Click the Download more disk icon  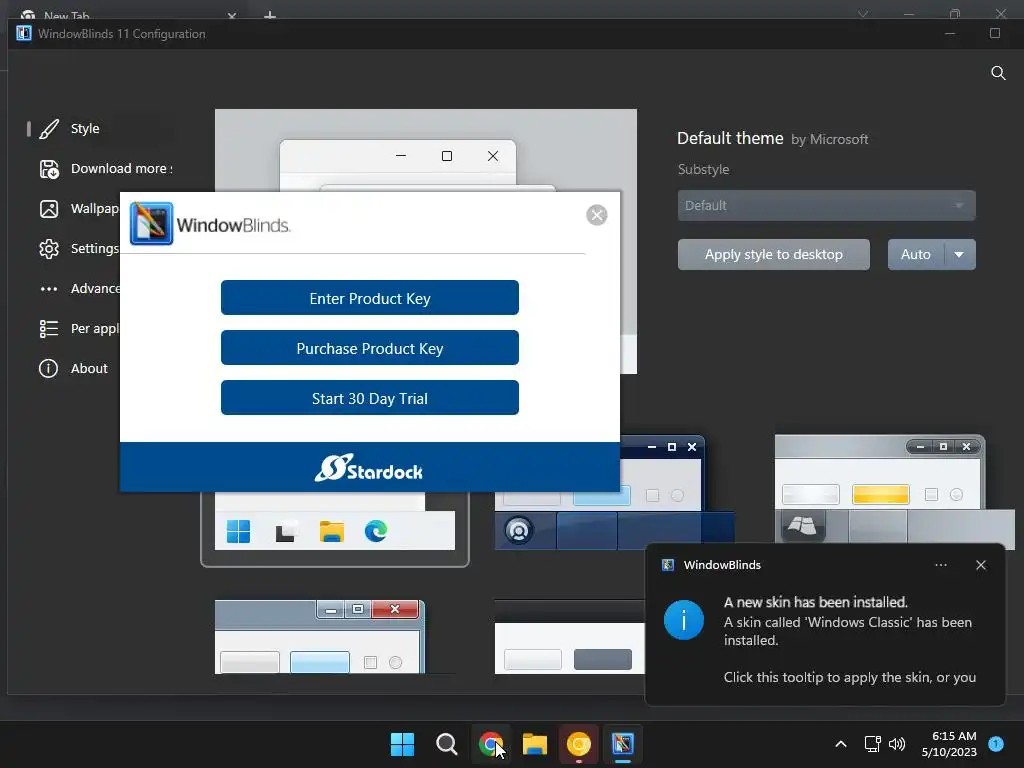pyautogui.click(x=49, y=169)
